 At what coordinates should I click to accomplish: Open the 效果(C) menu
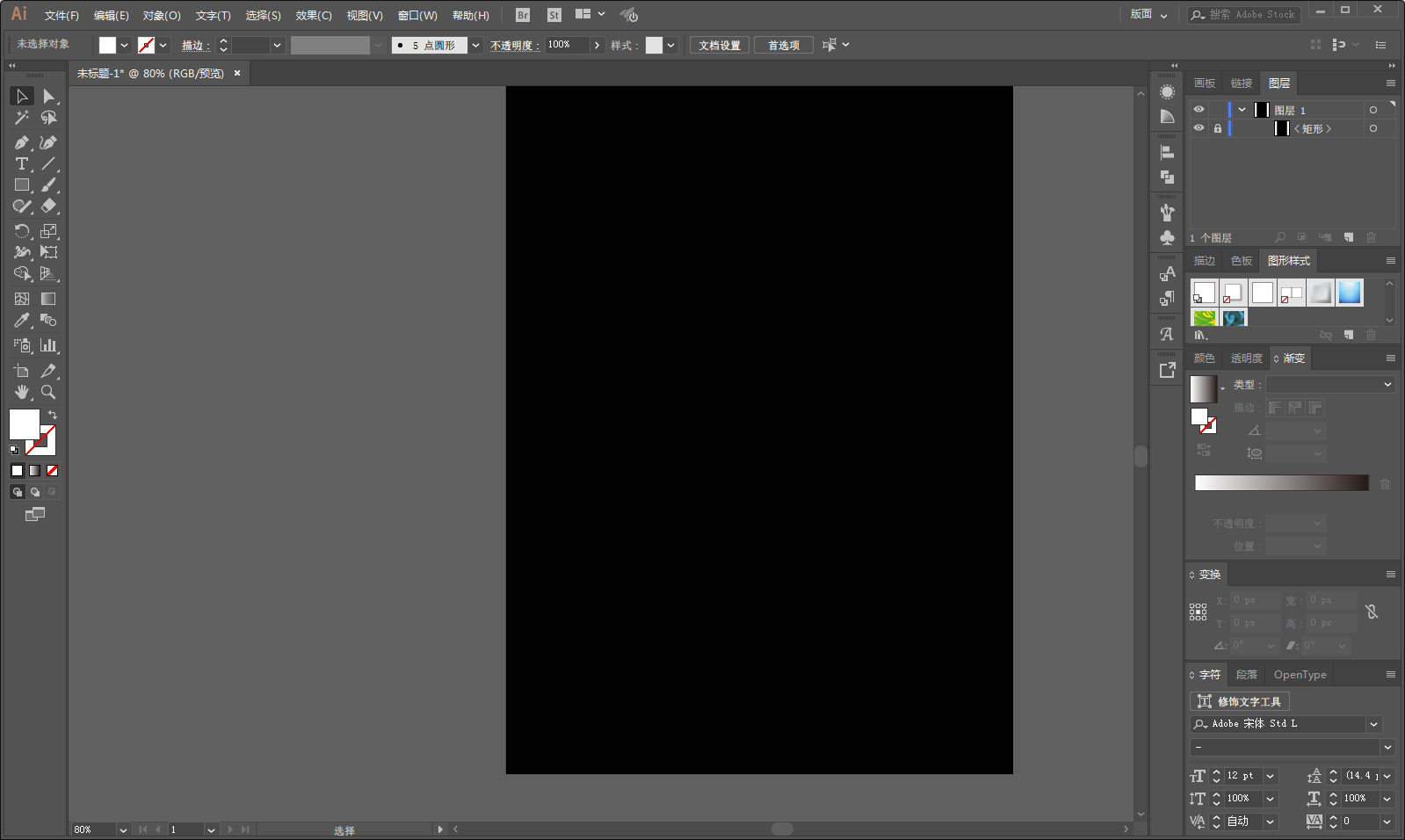click(x=314, y=15)
